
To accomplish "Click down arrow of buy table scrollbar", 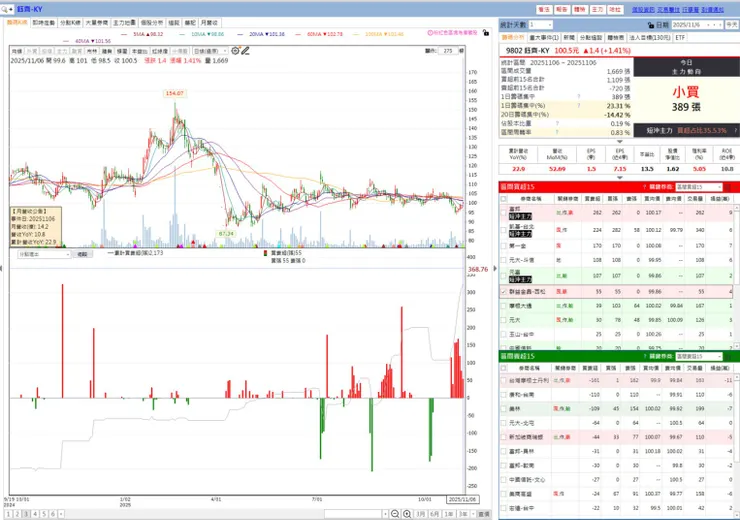I will 736,346.
